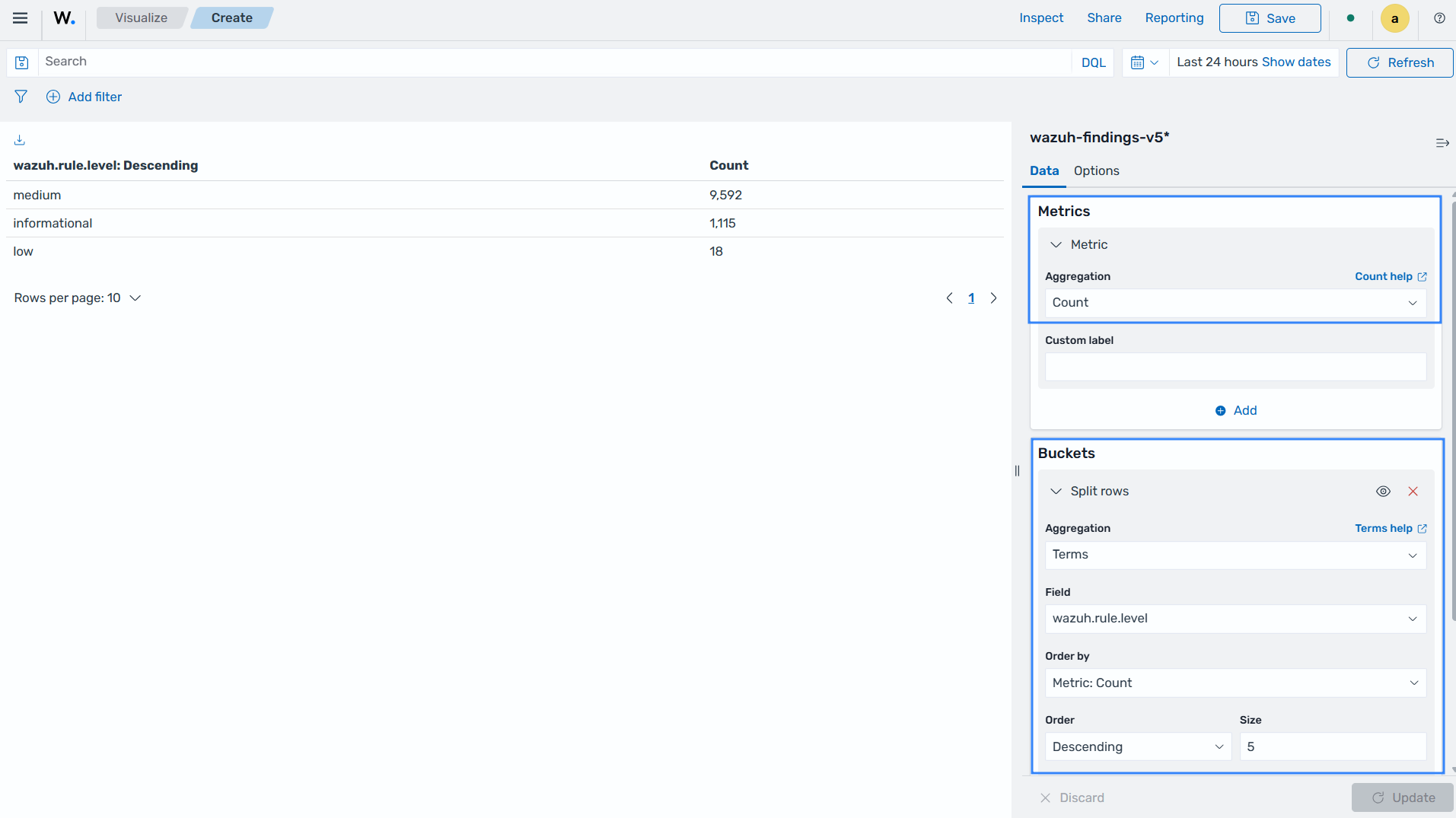Save the visualization
1456x818 pixels.
click(1270, 18)
